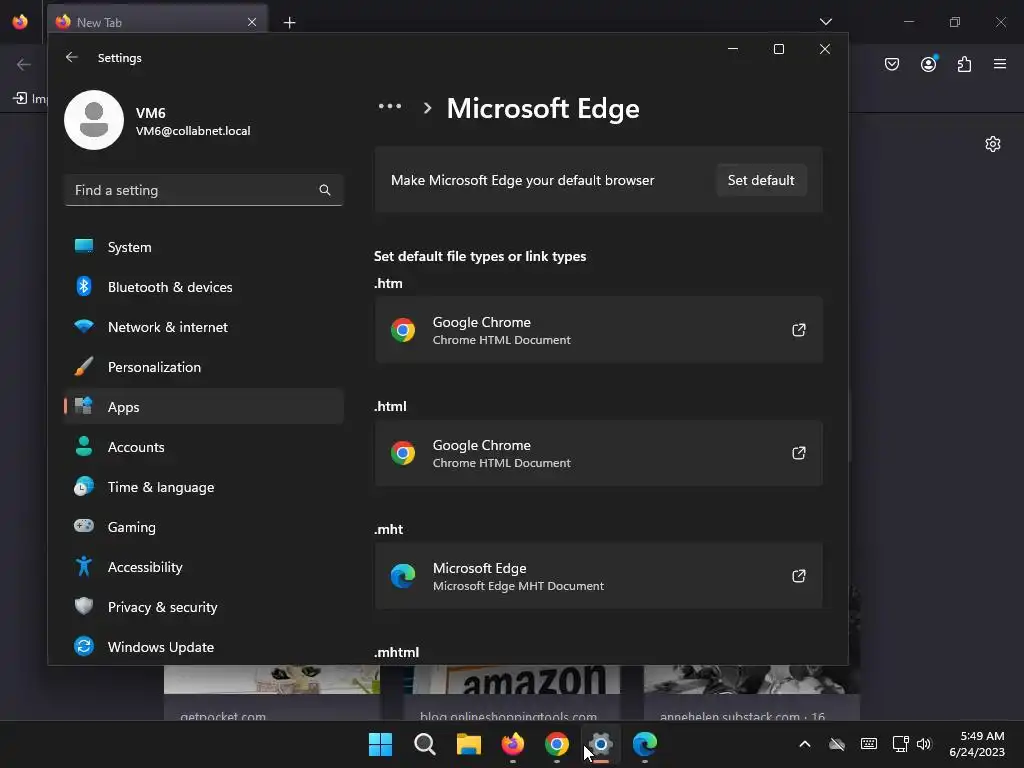This screenshot has width=1024, height=768.
Task: Open clock showing 5:49 AM
Action: click(977, 744)
